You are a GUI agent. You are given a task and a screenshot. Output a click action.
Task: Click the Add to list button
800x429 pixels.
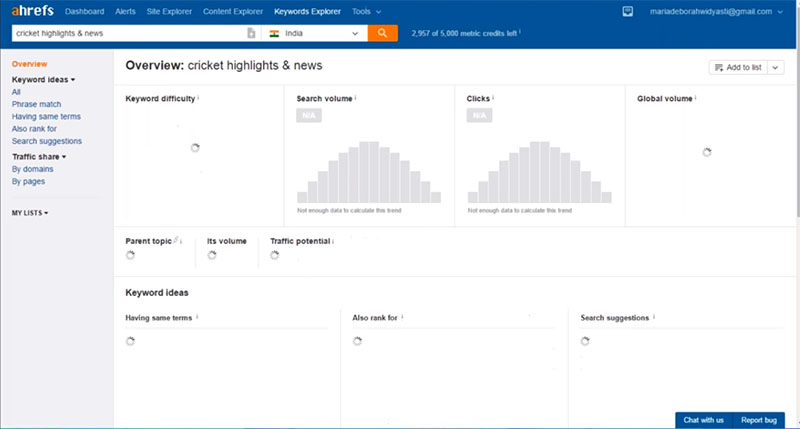[736, 67]
